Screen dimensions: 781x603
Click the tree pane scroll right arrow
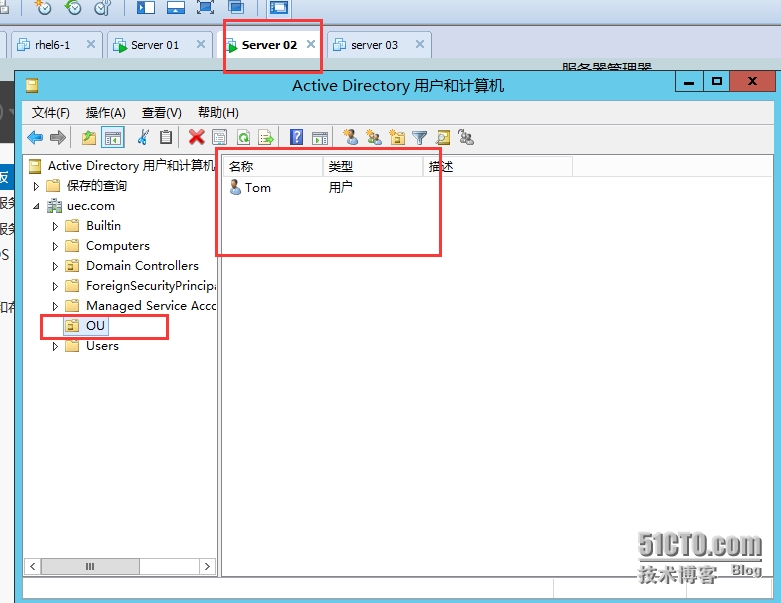pyautogui.click(x=207, y=566)
